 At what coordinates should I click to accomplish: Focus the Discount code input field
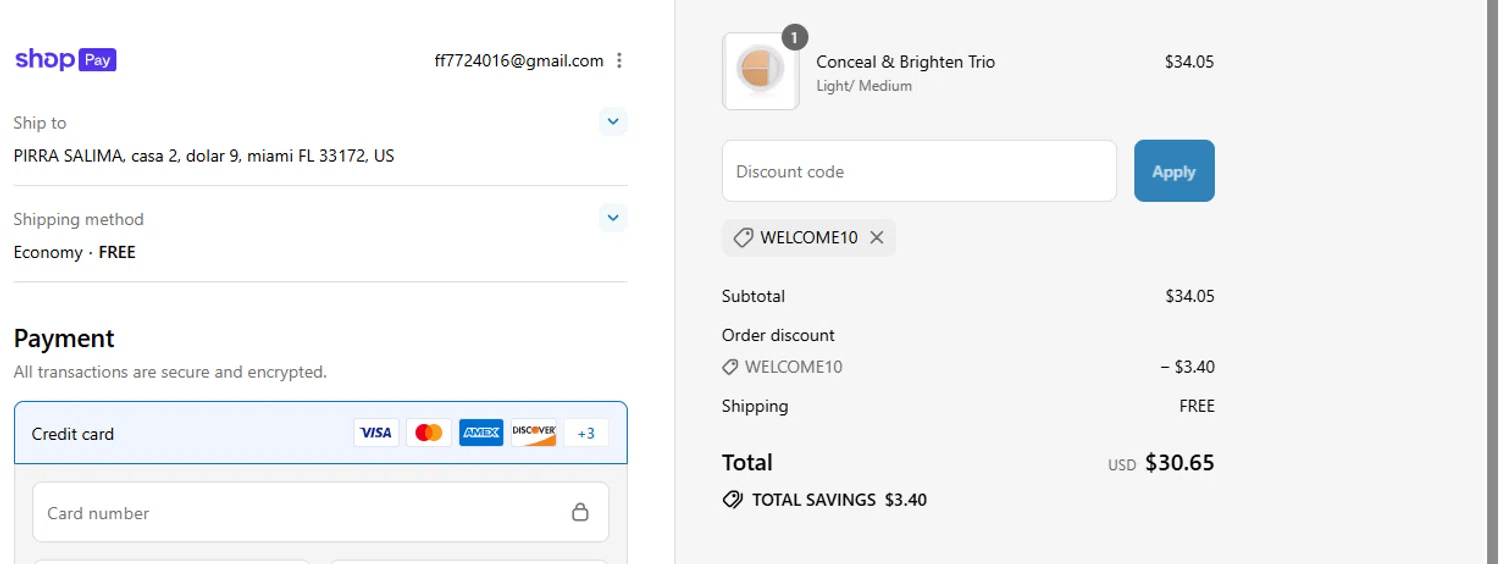(919, 171)
